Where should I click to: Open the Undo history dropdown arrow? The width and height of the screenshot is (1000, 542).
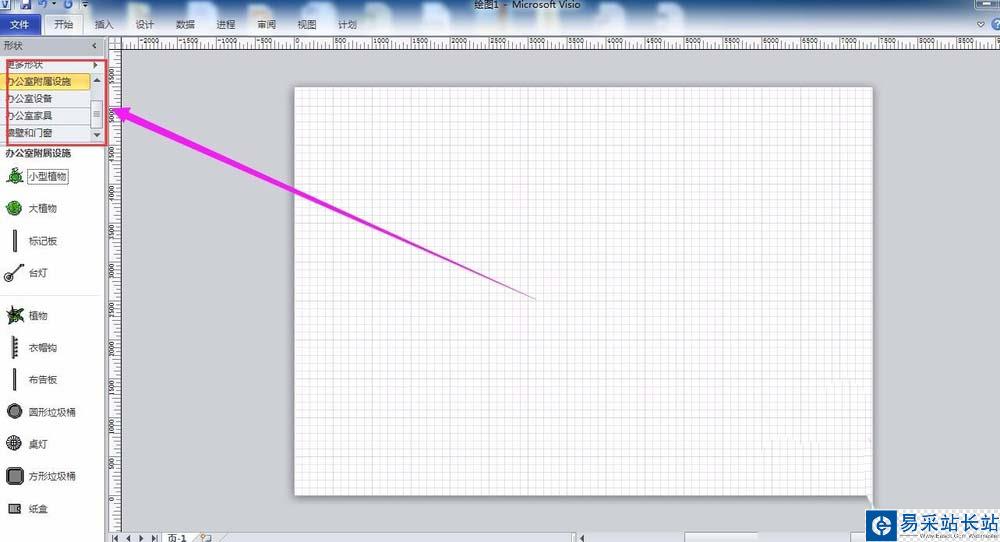(x=54, y=4)
